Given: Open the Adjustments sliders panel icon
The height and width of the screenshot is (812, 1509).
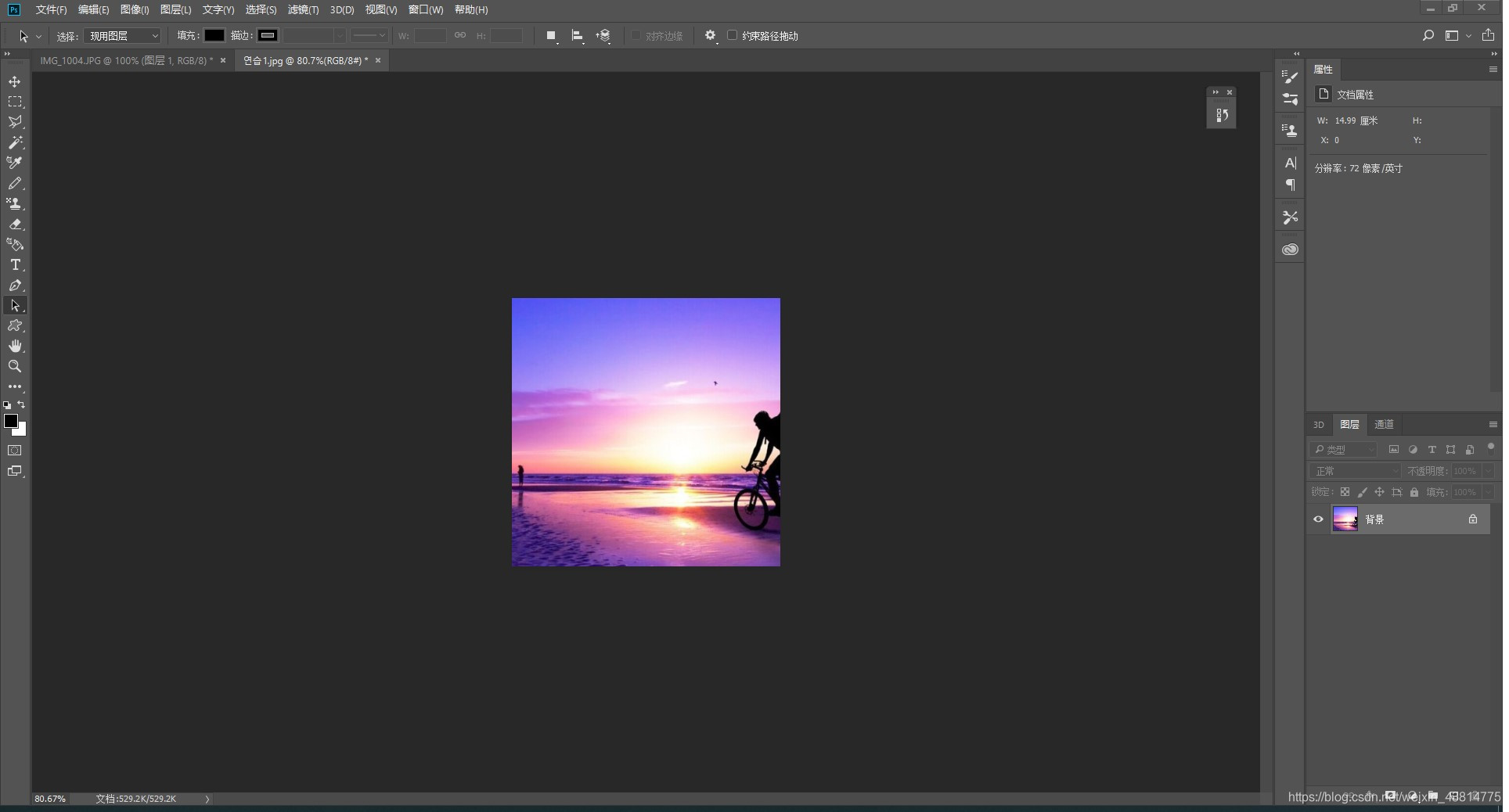Looking at the screenshot, I should [1291, 99].
